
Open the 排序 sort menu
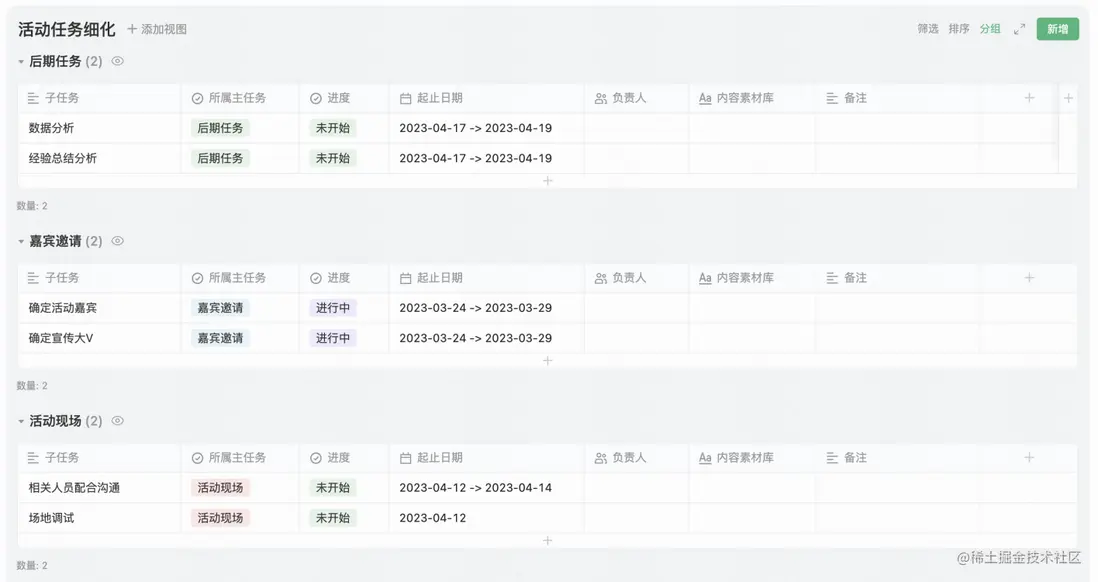pyautogui.click(x=959, y=29)
